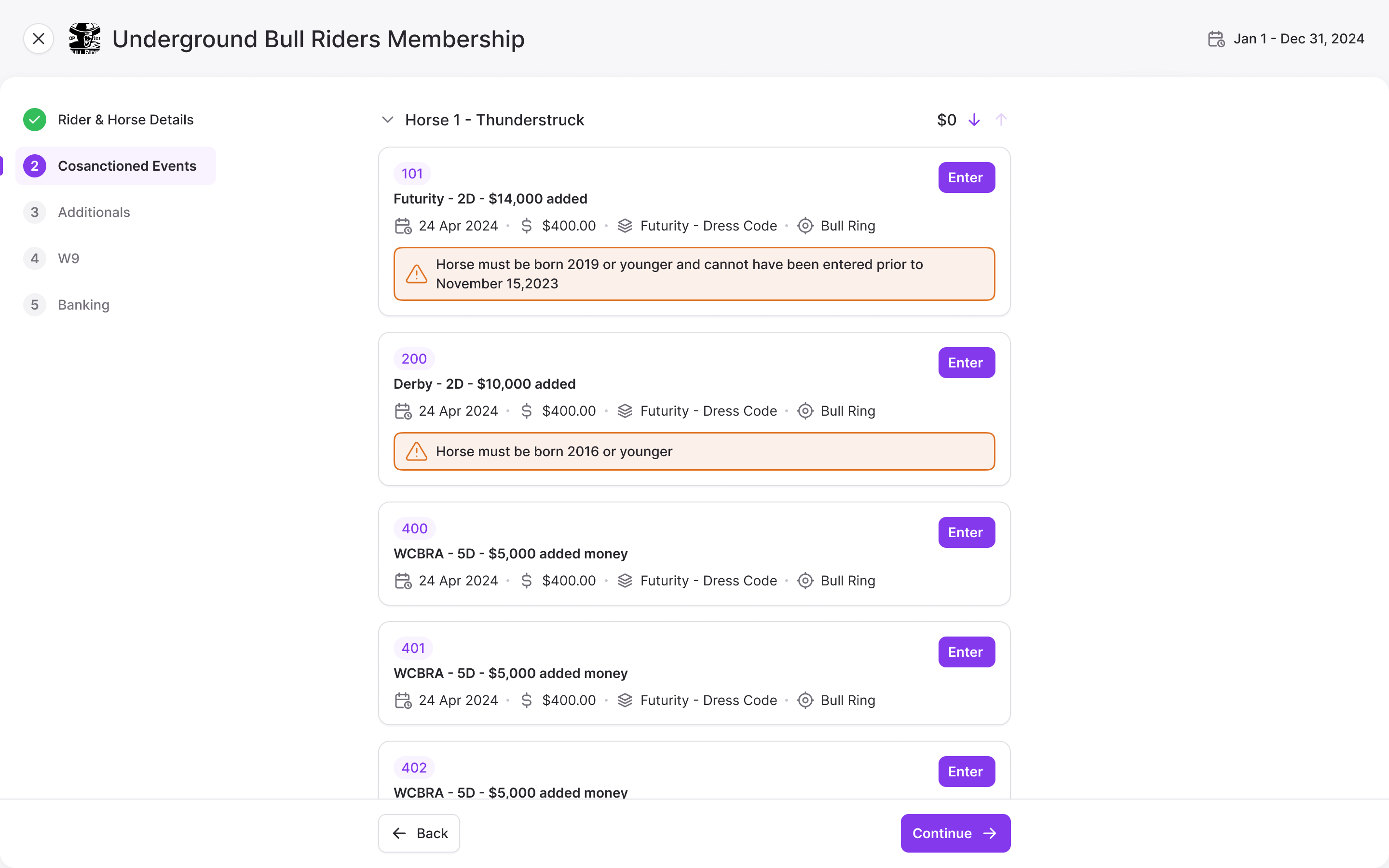Screen dimensions: 1389x868
Task: Continue to next step
Action: tap(955, 833)
